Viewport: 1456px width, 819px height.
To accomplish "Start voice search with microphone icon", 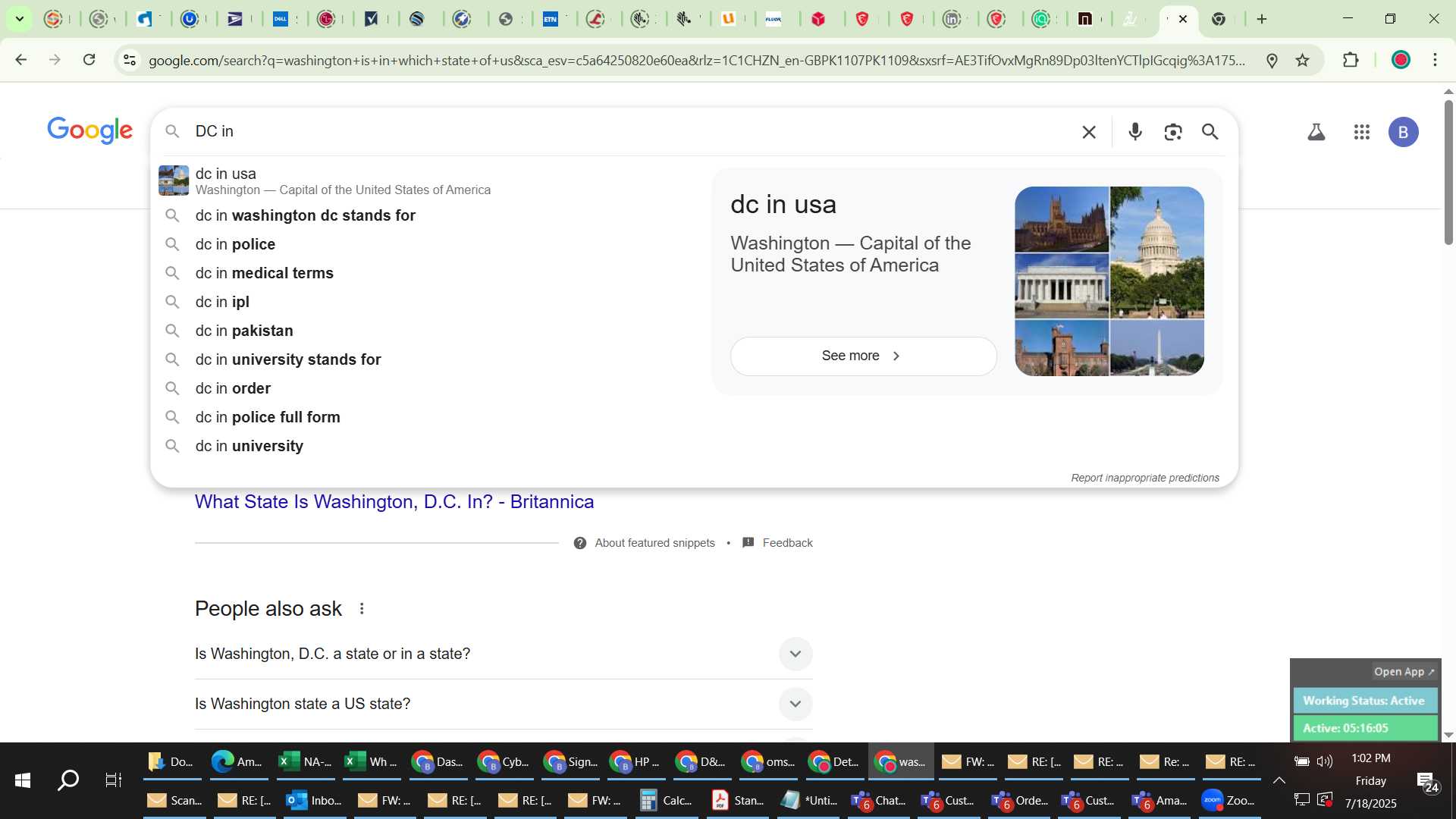I will (x=1135, y=132).
